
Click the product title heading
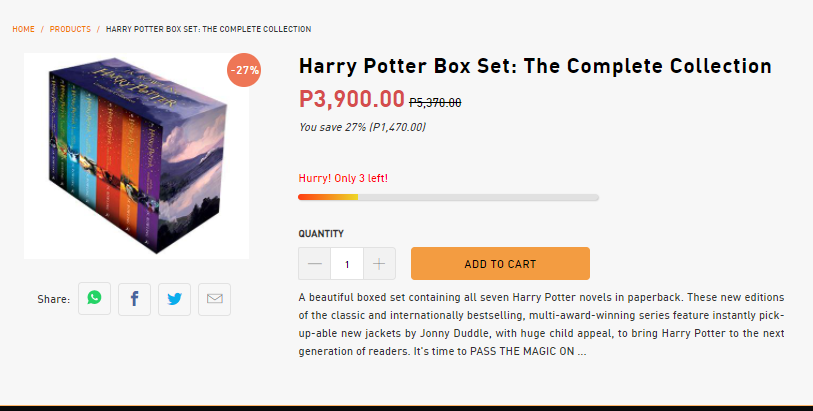[x=535, y=66]
